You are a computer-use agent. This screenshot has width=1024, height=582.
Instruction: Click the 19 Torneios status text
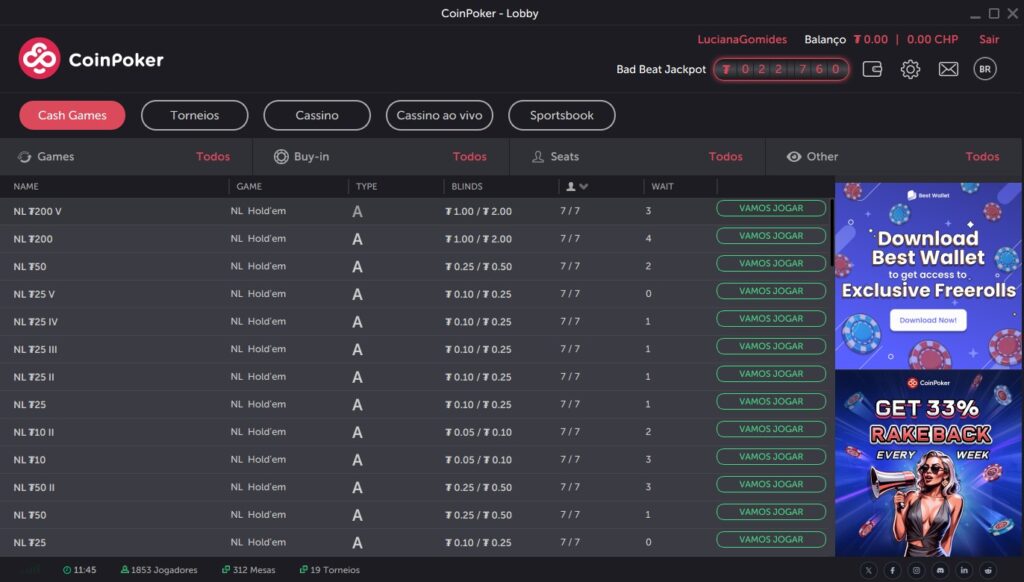click(335, 570)
